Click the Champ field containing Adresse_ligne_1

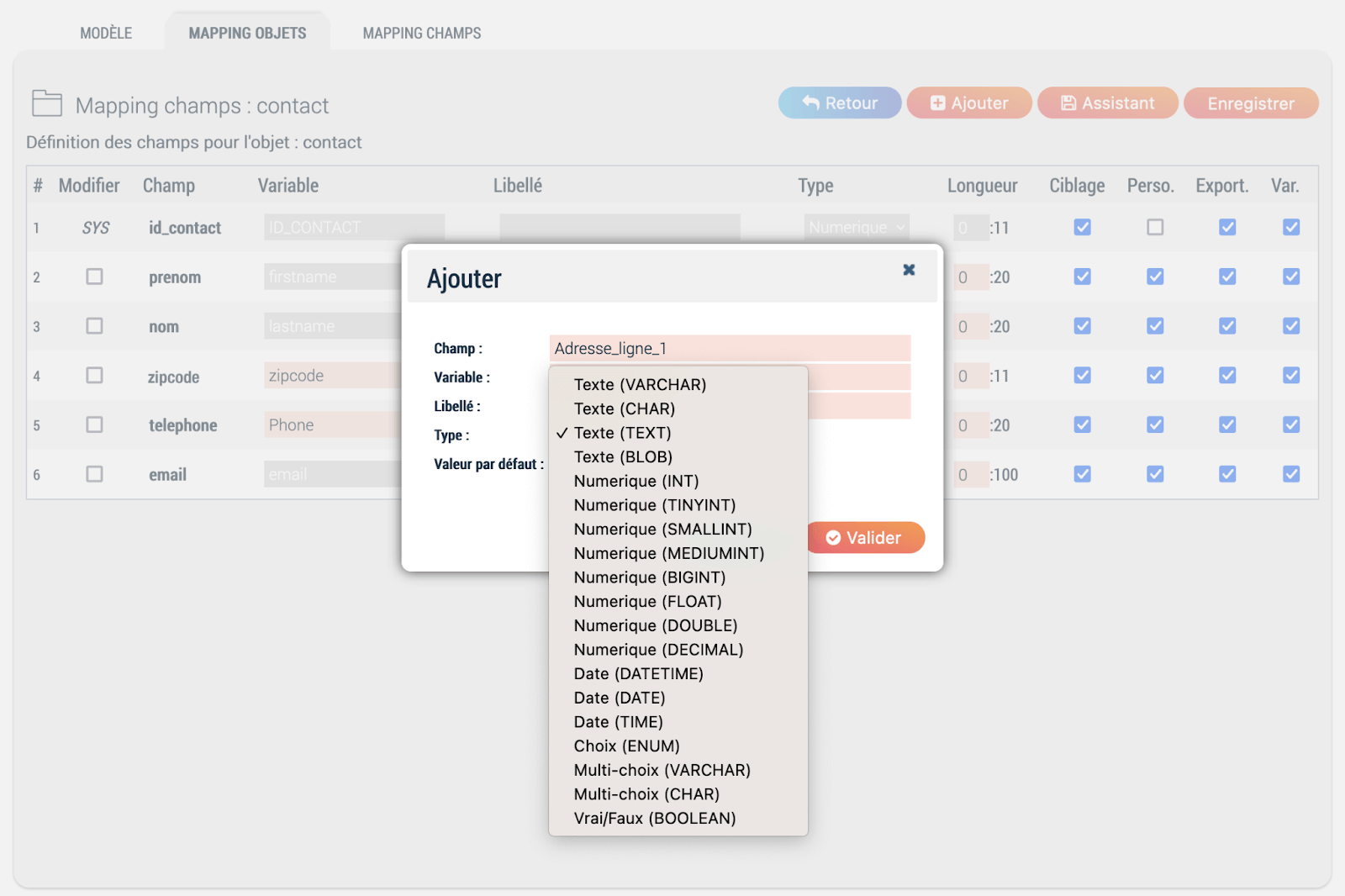(730, 348)
